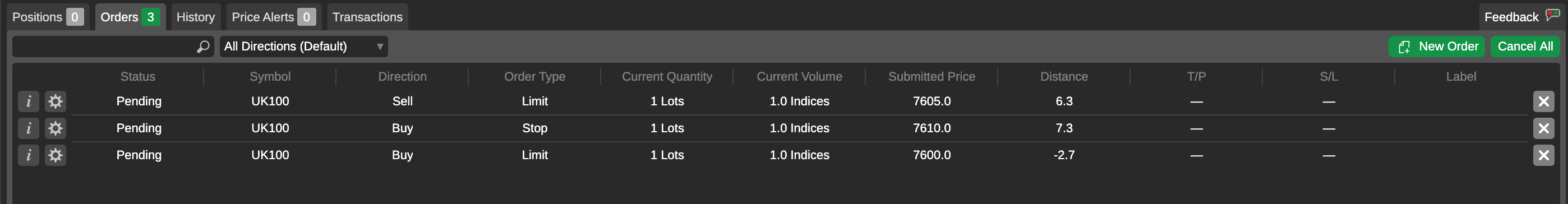View info for Buy Limit 7600.0 order

(x=29, y=155)
